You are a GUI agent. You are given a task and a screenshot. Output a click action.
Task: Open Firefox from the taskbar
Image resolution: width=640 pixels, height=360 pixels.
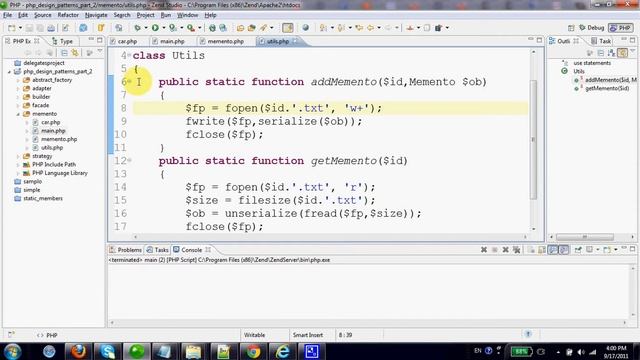pos(78,351)
